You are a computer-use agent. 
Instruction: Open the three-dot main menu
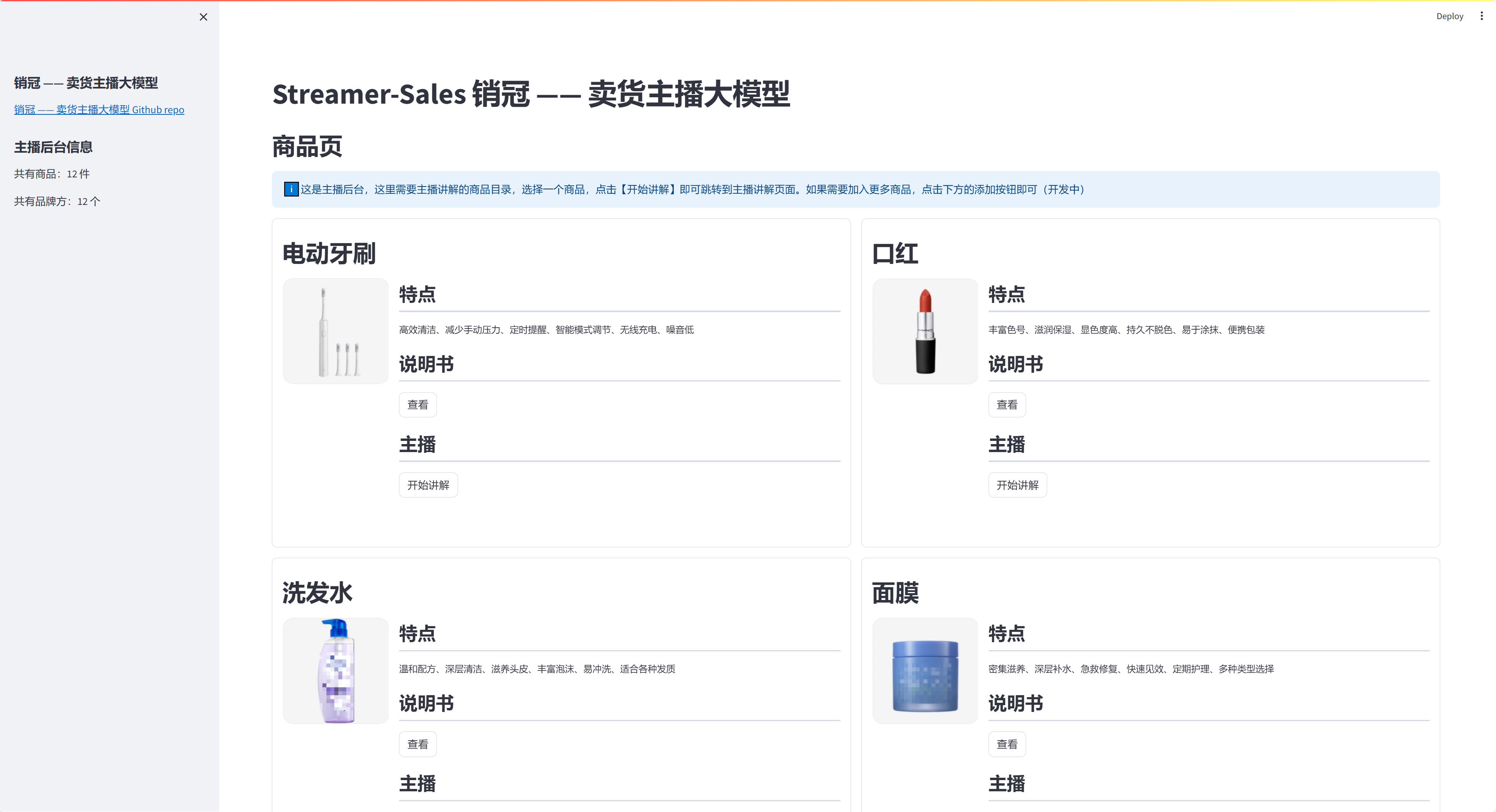tap(1482, 16)
